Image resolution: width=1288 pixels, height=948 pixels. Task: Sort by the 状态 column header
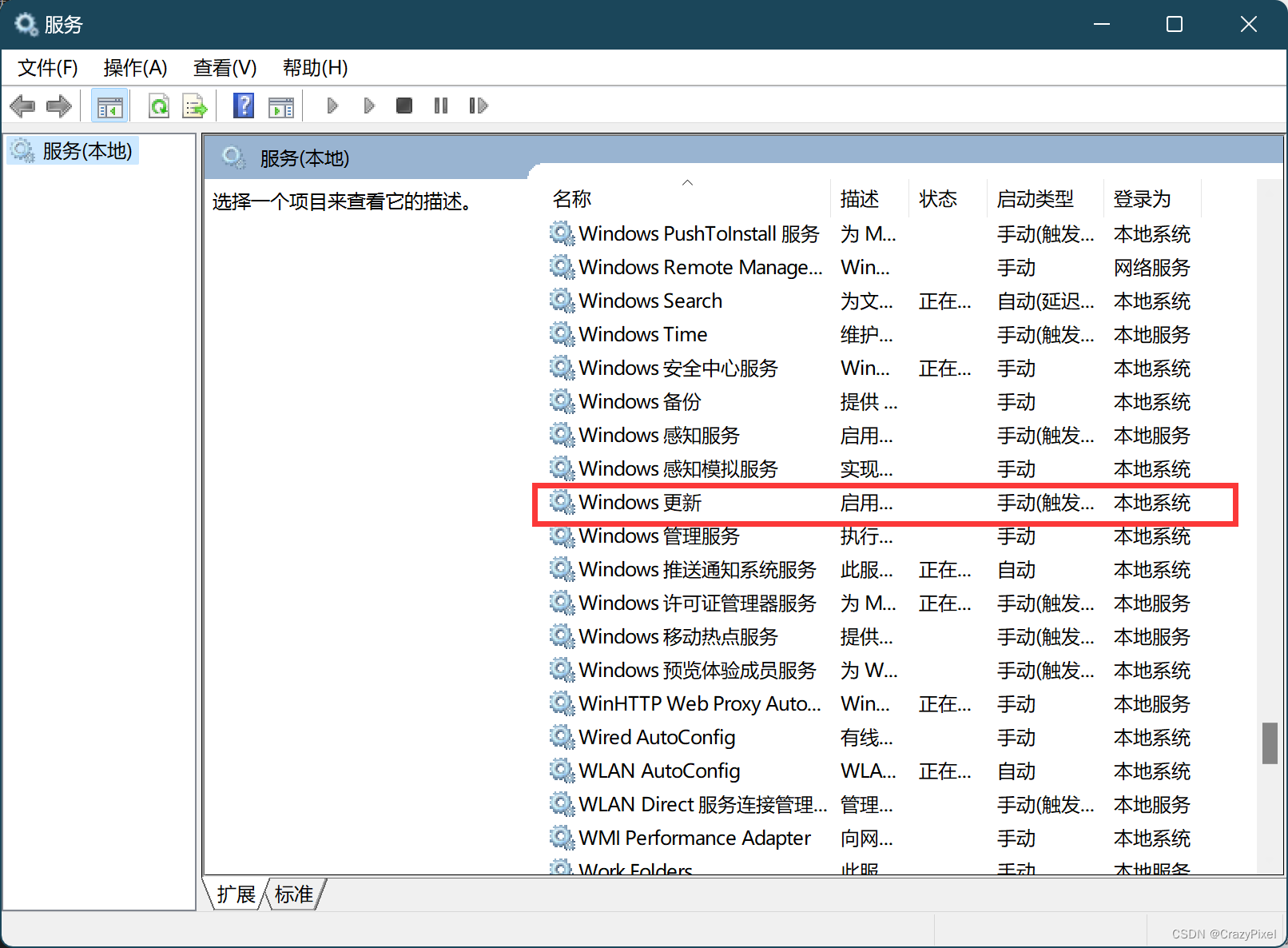[x=948, y=199]
